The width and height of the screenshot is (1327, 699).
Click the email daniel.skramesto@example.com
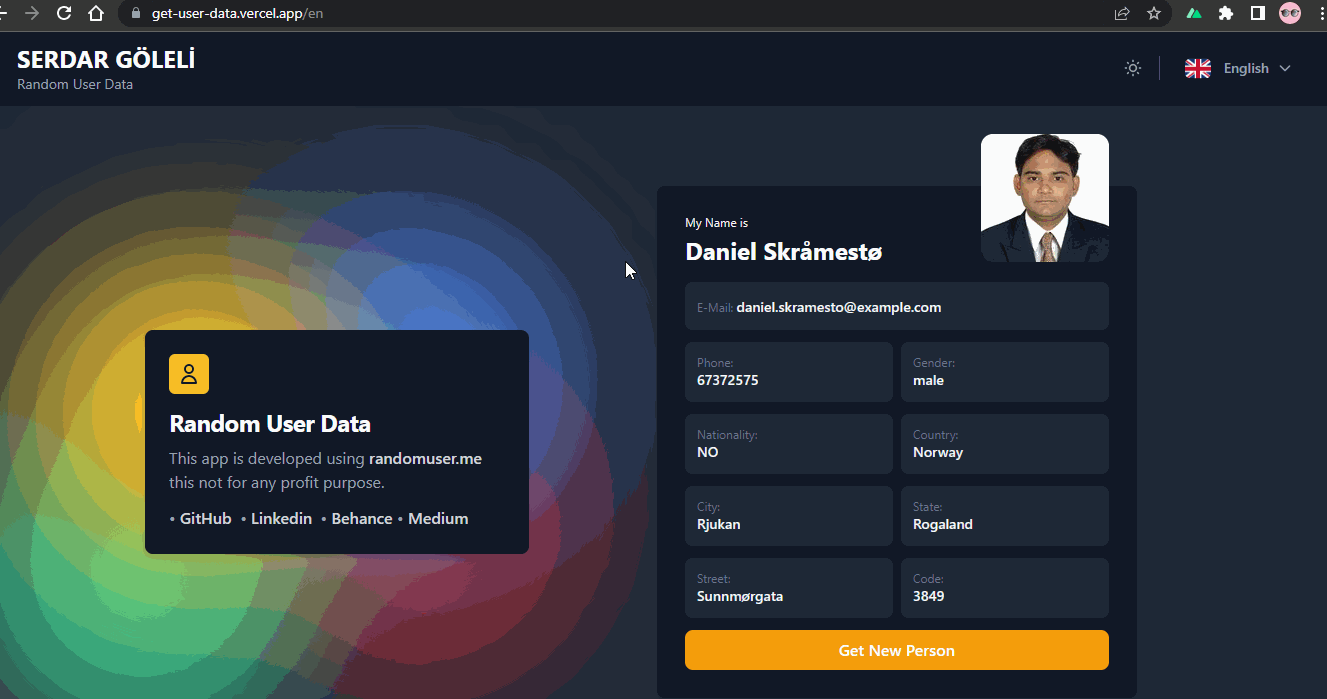[839, 307]
